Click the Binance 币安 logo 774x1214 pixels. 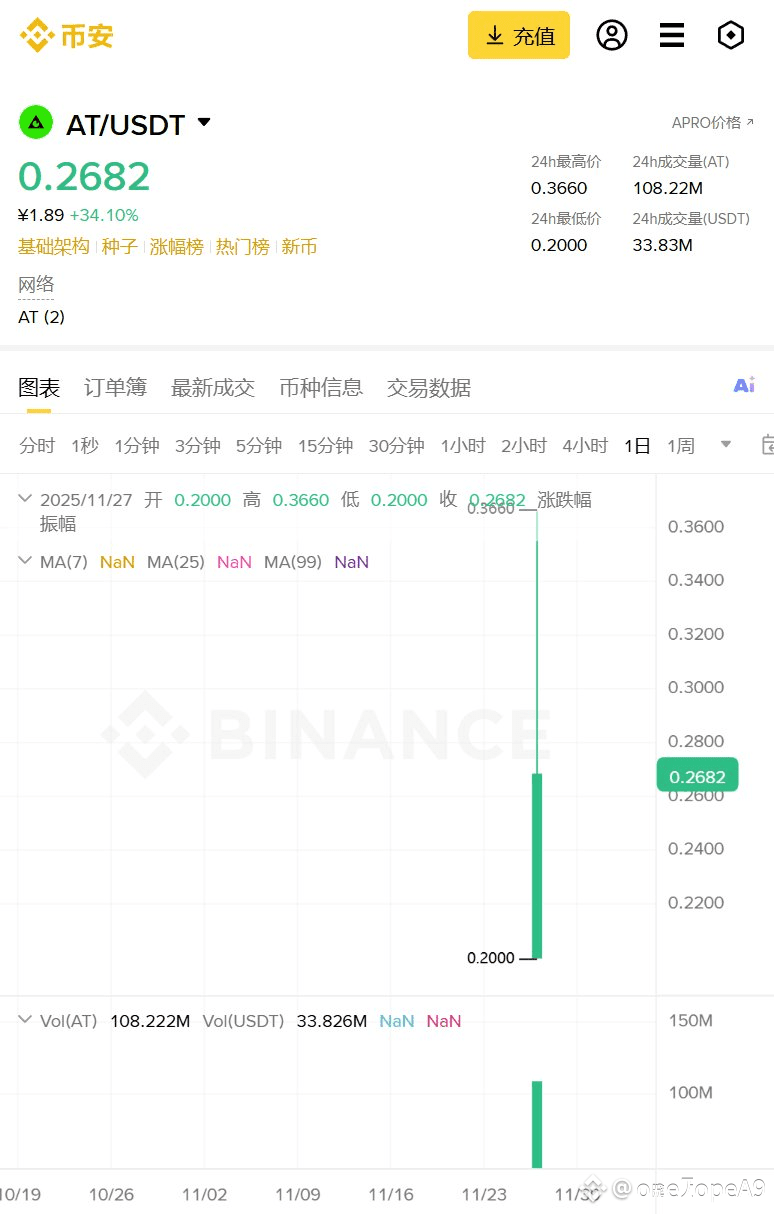(66, 36)
